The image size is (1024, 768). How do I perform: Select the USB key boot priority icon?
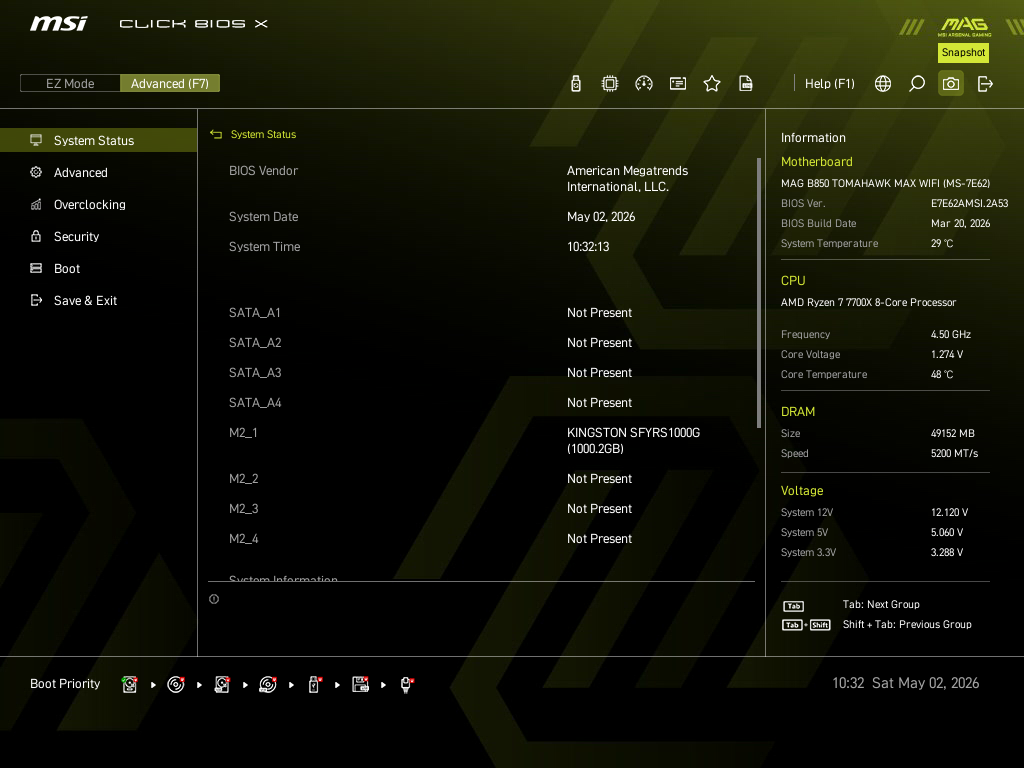314,684
